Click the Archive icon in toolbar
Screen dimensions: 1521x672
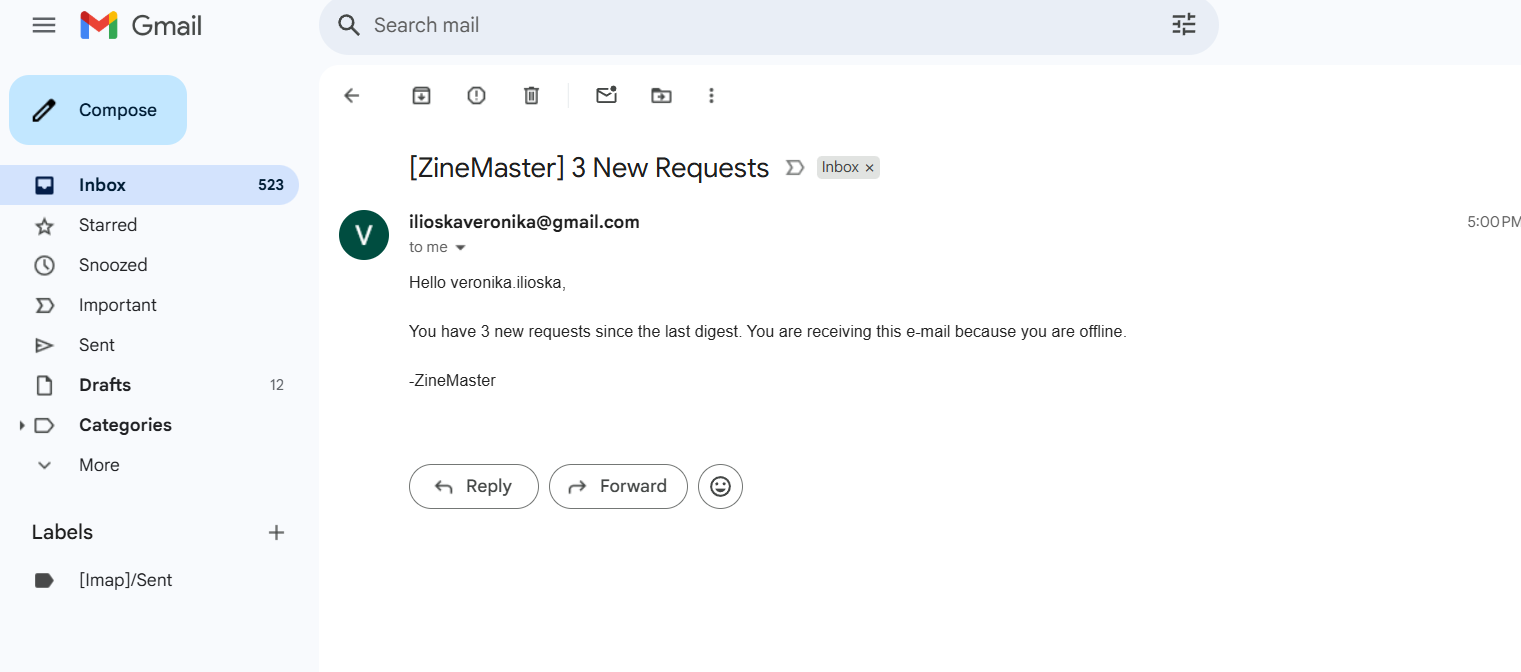tap(422, 95)
